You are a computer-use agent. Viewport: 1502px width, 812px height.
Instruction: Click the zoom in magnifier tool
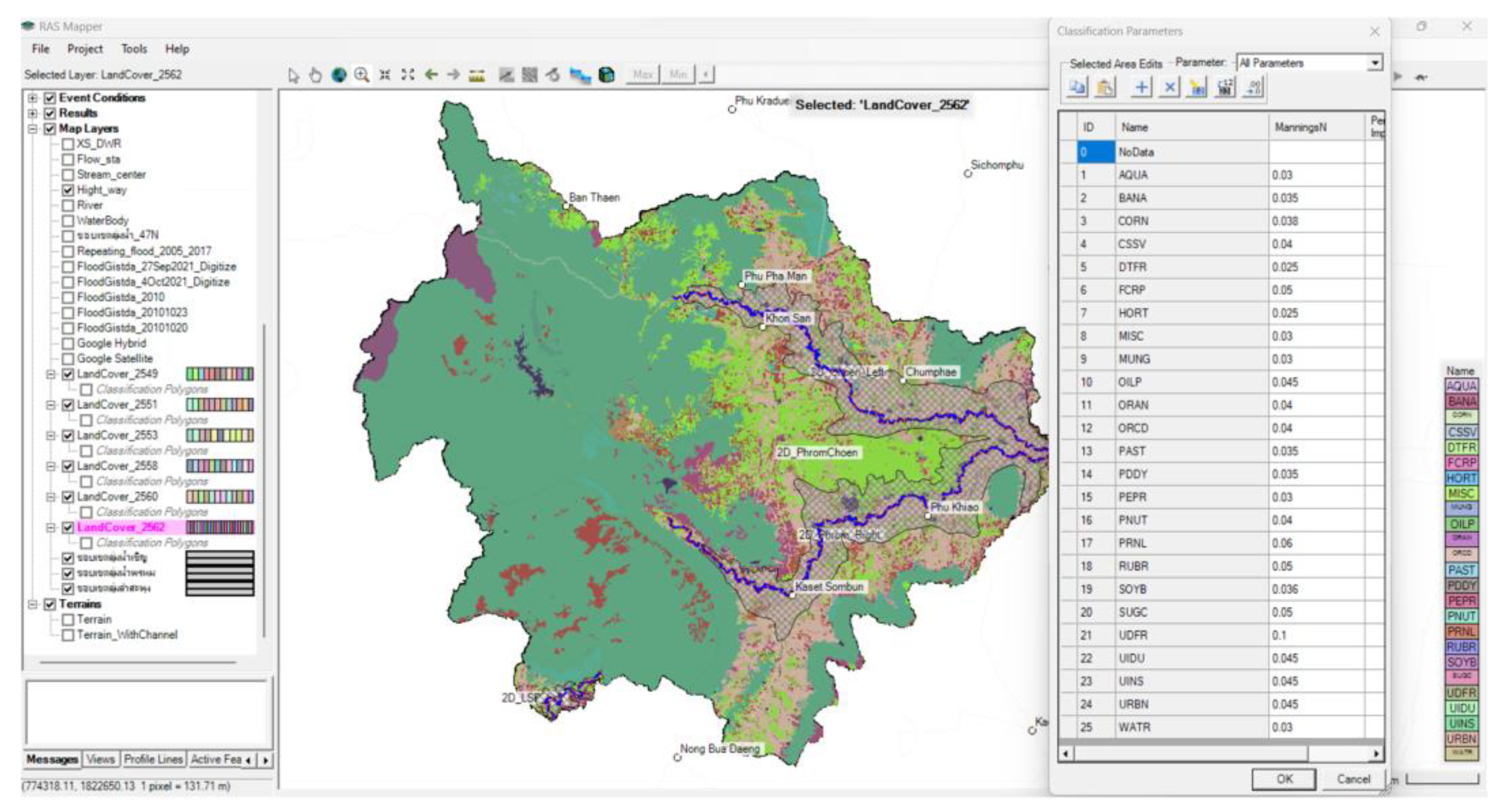pos(362,75)
